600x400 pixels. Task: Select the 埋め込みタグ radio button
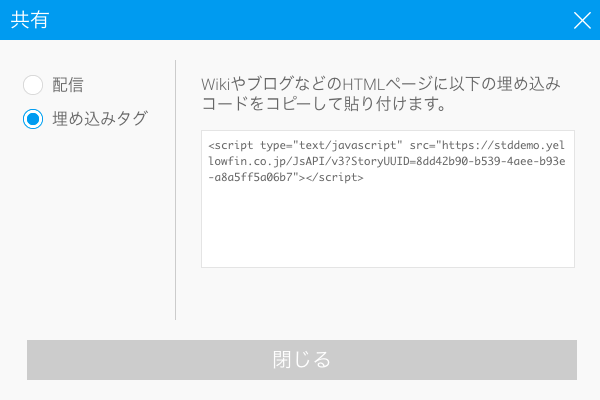pyautogui.click(x=33, y=119)
